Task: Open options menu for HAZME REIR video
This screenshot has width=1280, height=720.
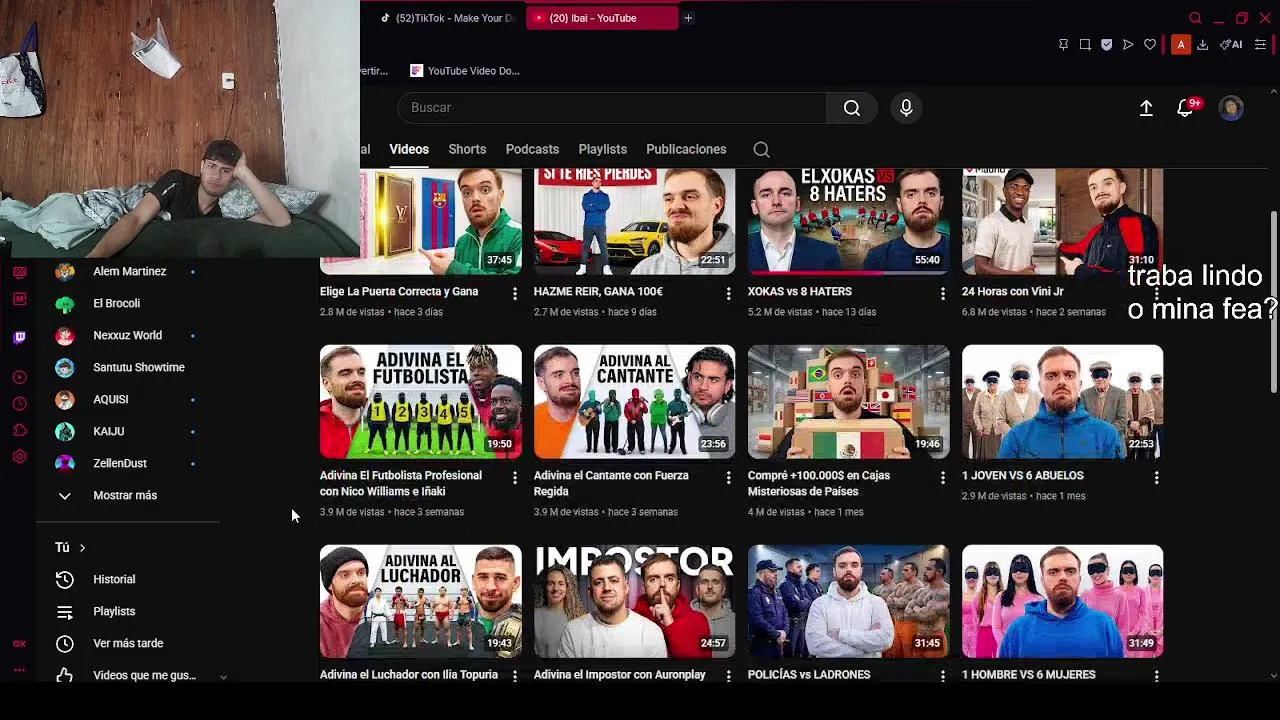Action: pyautogui.click(x=728, y=293)
